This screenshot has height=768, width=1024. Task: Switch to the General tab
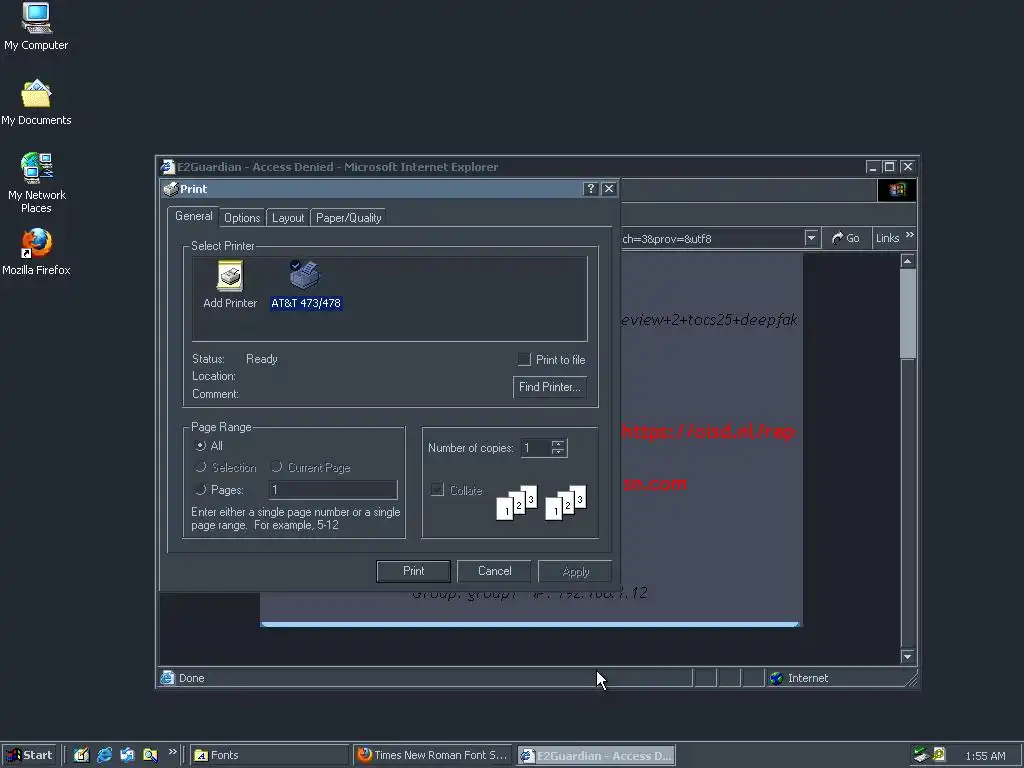(x=193, y=216)
